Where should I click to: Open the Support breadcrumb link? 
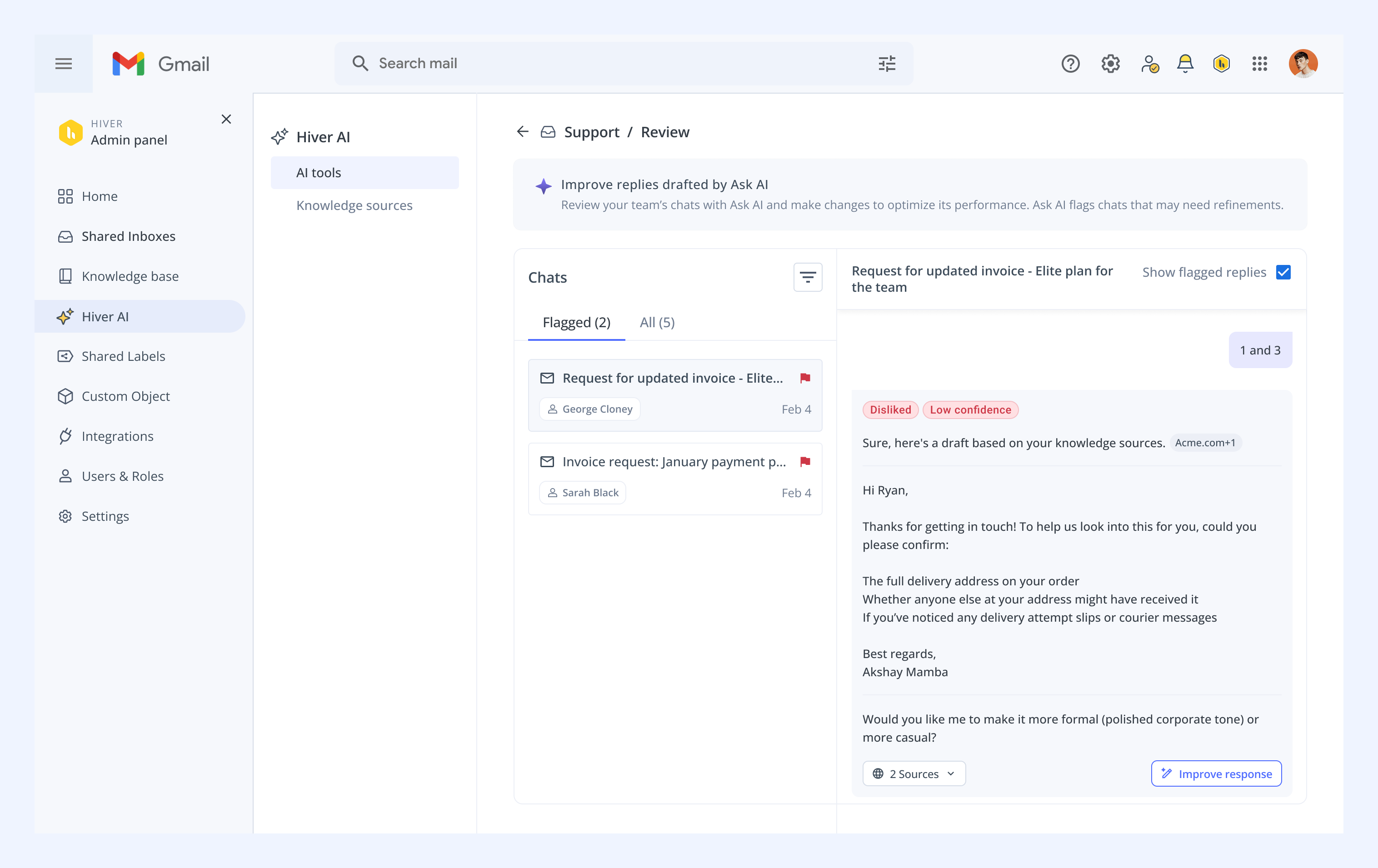[x=591, y=132]
